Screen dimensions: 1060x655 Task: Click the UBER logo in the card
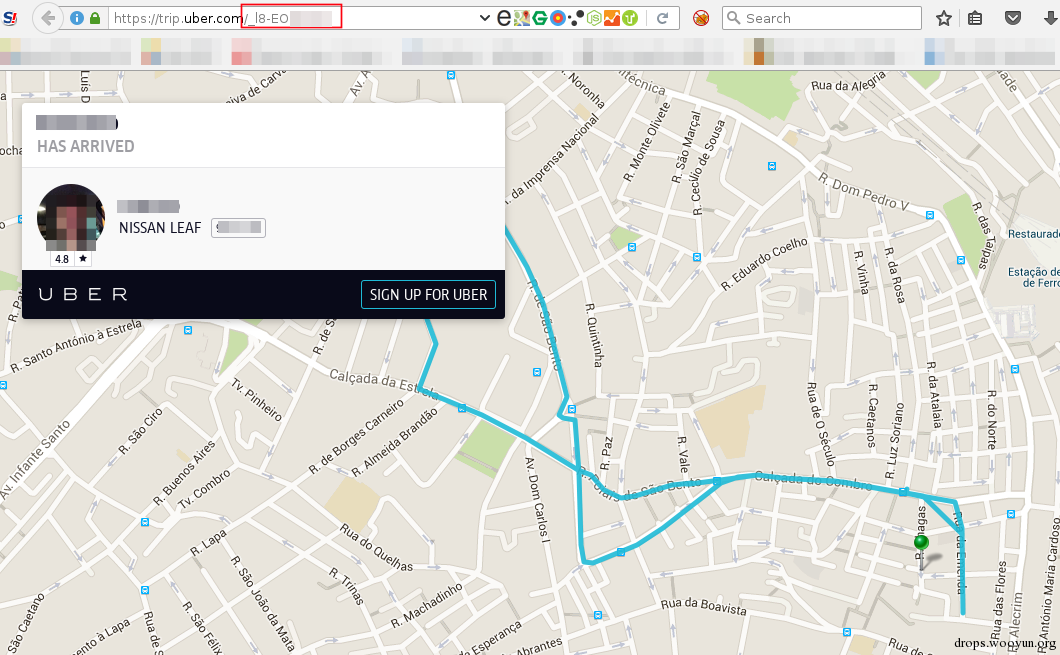83,294
